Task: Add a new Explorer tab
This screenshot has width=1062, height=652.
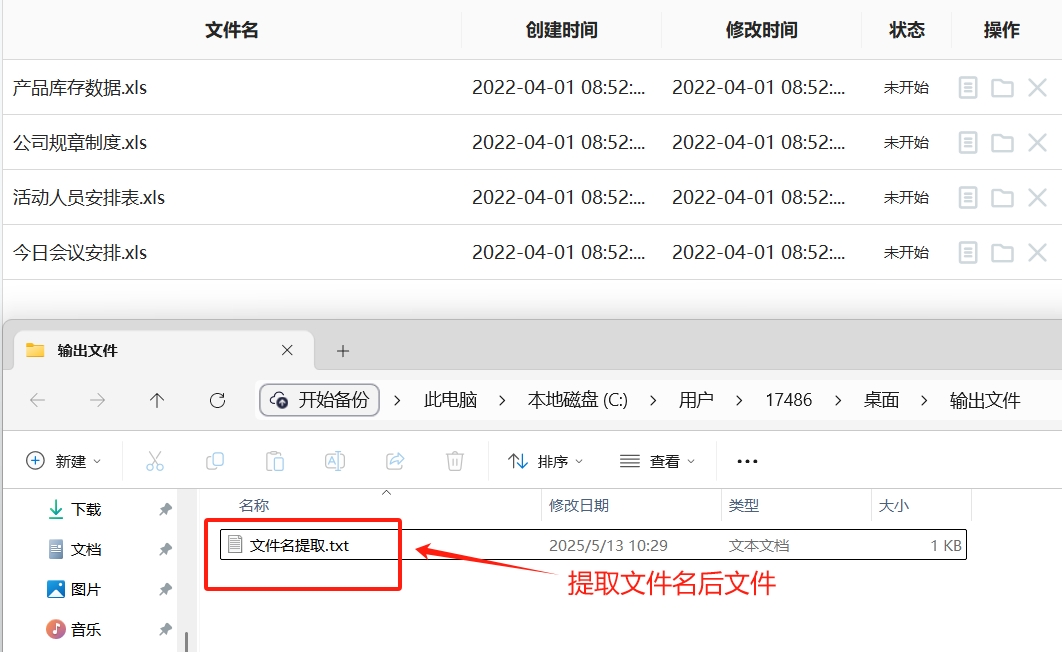Action: (343, 351)
